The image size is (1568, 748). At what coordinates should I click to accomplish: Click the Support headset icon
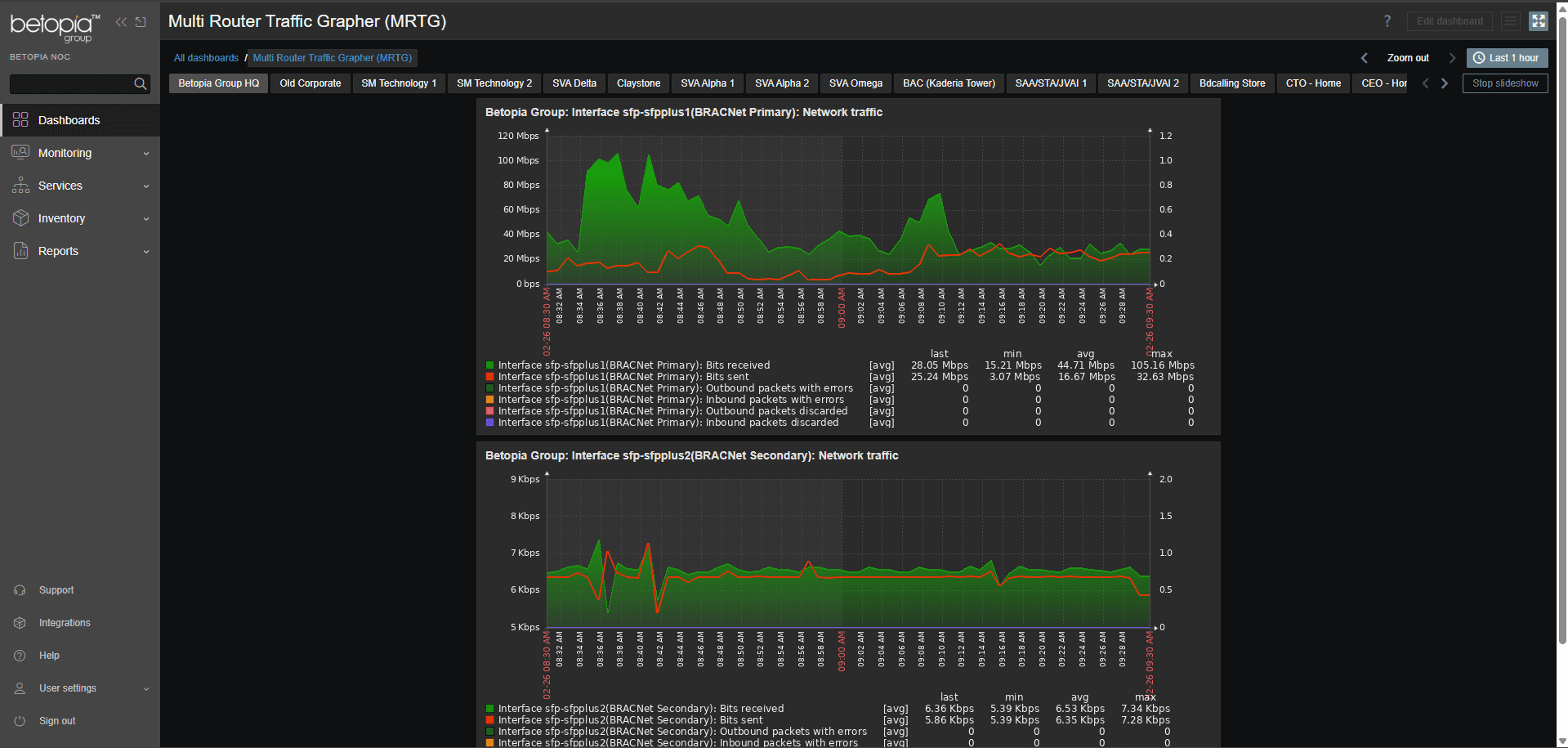20,590
